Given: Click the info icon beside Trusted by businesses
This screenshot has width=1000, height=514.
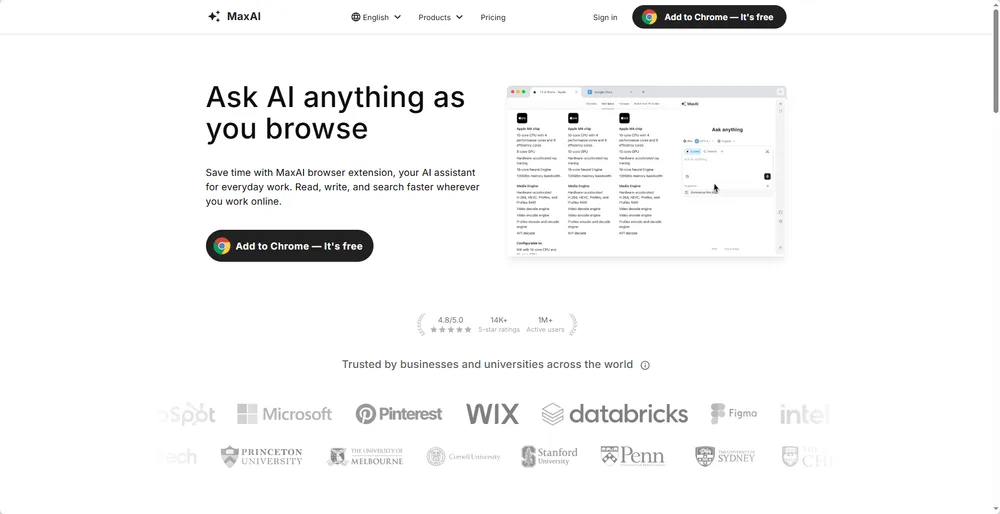Looking at the screenshot, I should (645, 365).
